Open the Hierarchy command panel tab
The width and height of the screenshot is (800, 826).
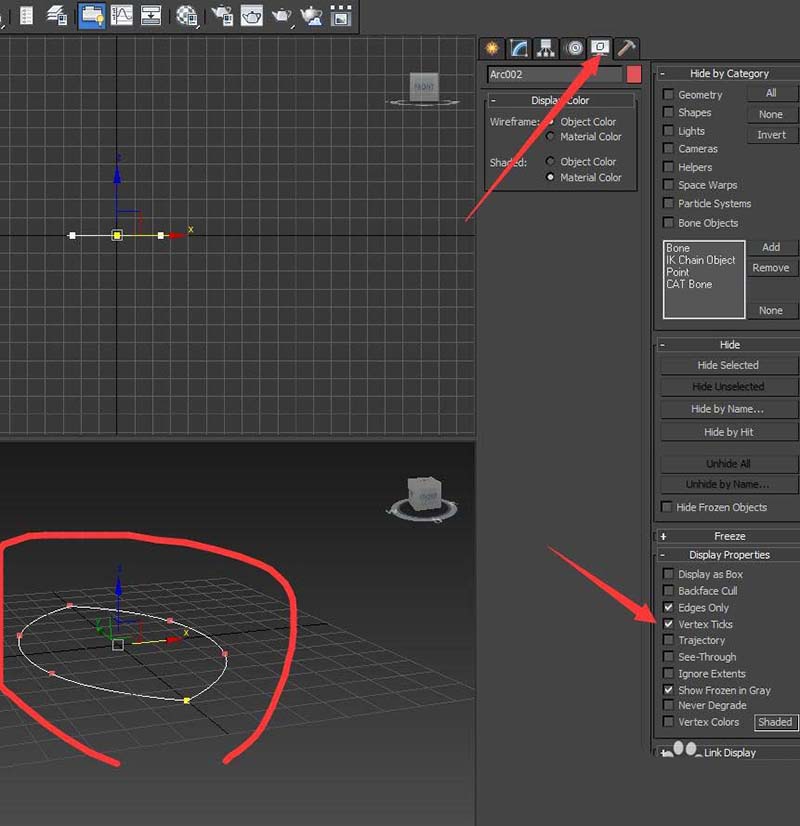(545, 48)
